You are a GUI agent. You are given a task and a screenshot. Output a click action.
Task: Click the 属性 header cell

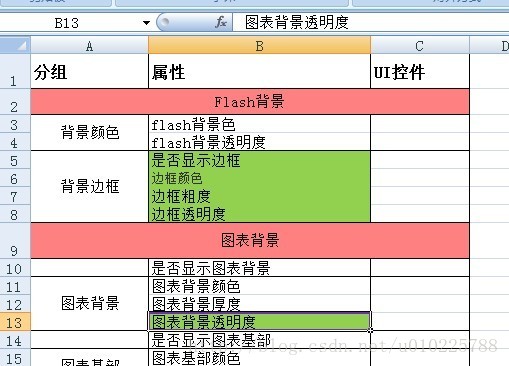[259, 71]
